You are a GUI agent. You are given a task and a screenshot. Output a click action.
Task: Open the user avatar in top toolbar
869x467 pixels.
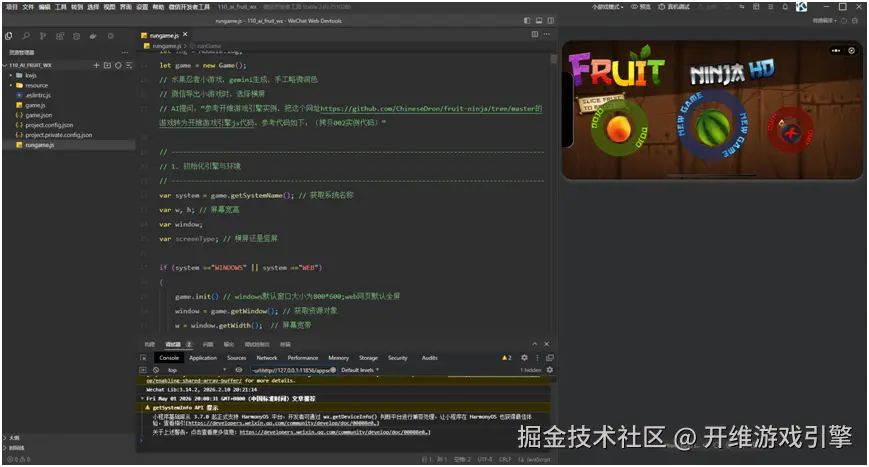point(801,7)
